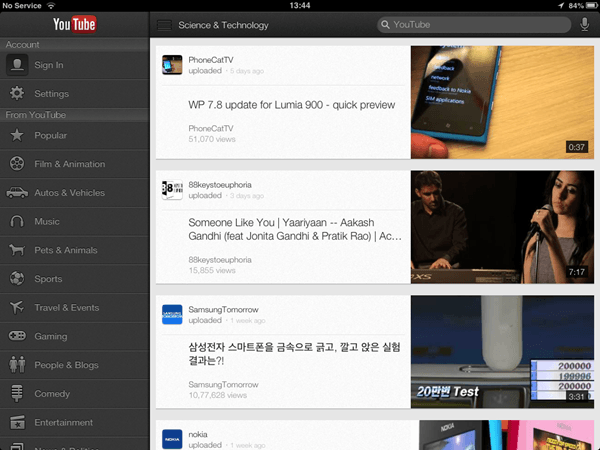Viewport: 600px width, 450px height.
Task: Click '3 days ago' upload date
Action: click(x=247, y=196)
